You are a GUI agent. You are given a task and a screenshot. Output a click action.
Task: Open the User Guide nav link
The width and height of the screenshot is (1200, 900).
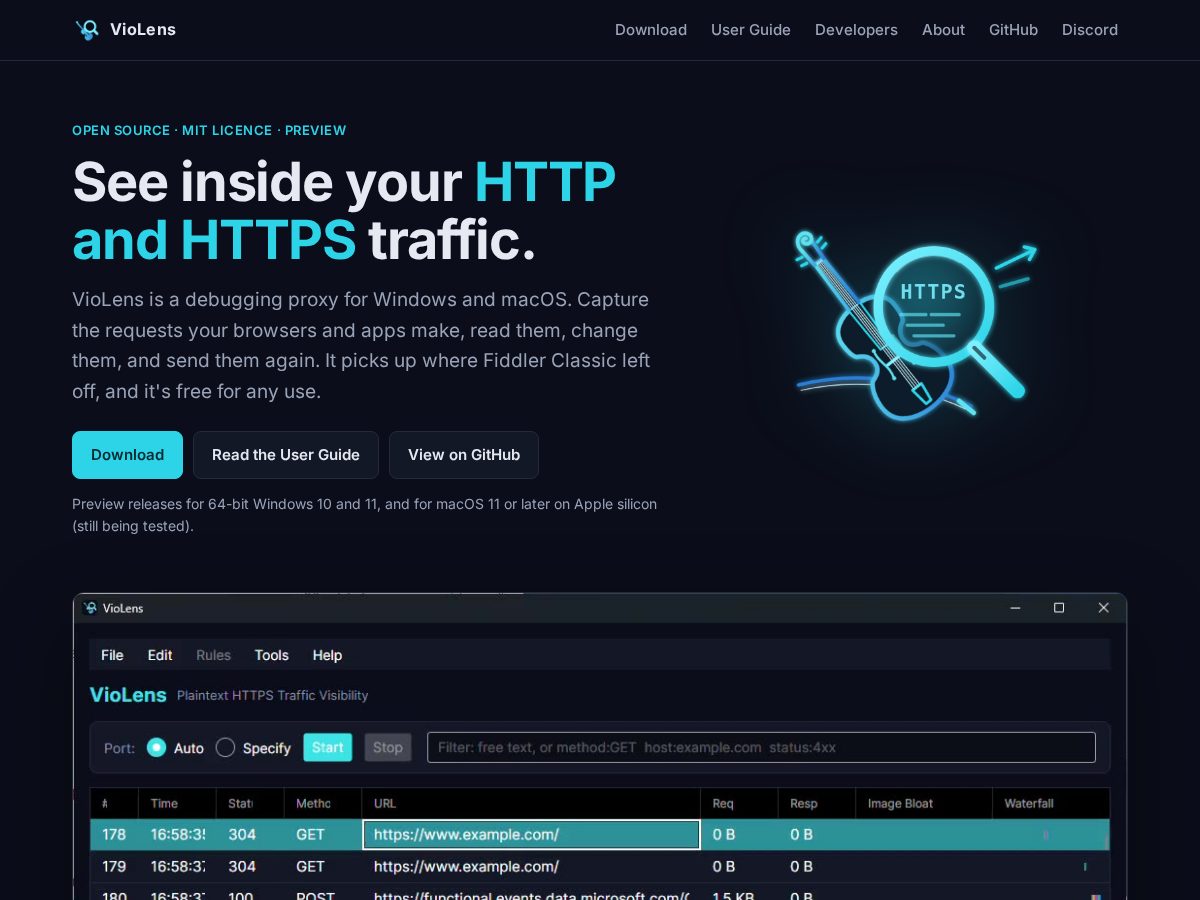pos(751,30)
